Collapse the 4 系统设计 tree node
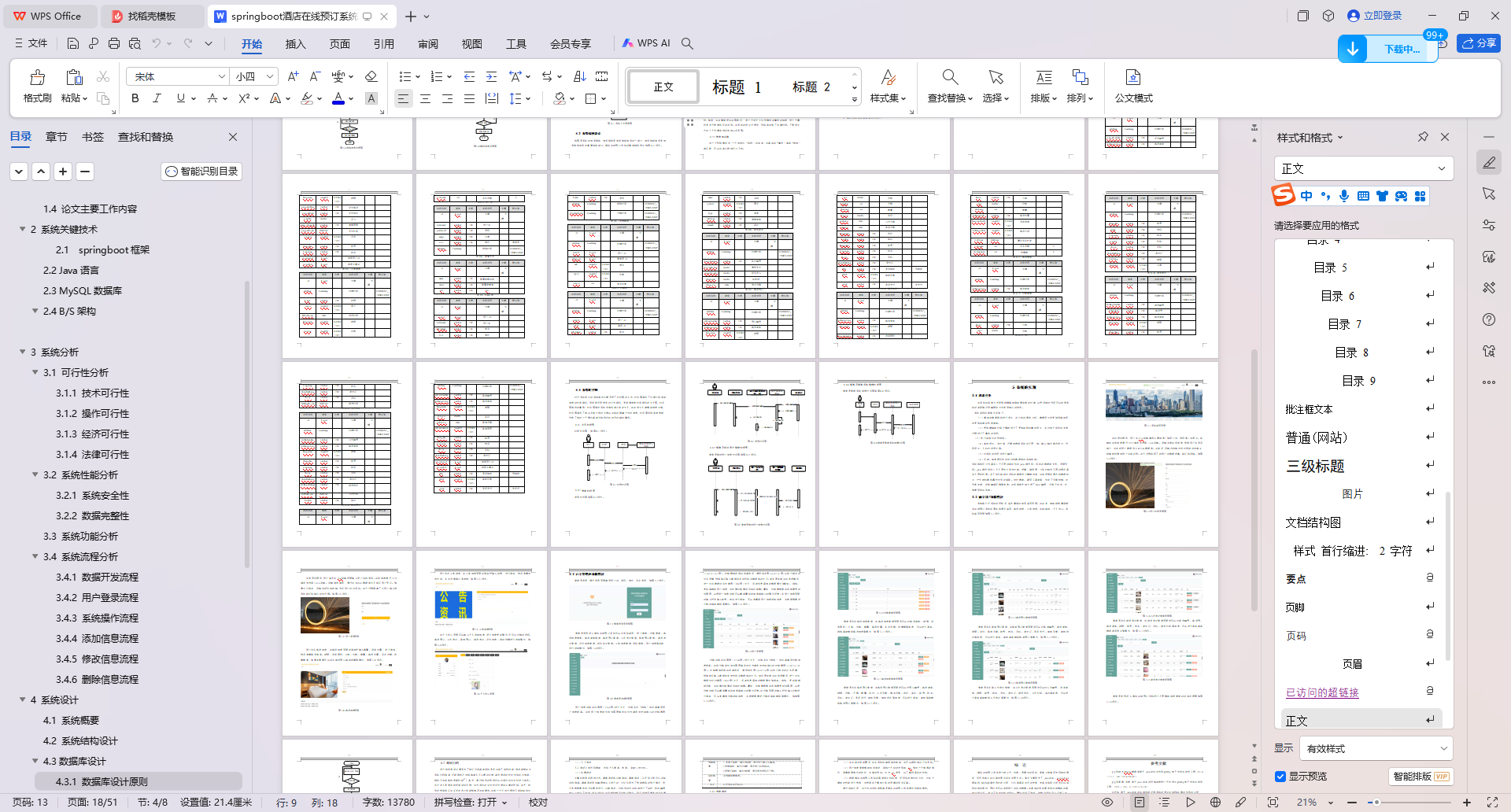The image size is (1511, 812). coord(22,699)
